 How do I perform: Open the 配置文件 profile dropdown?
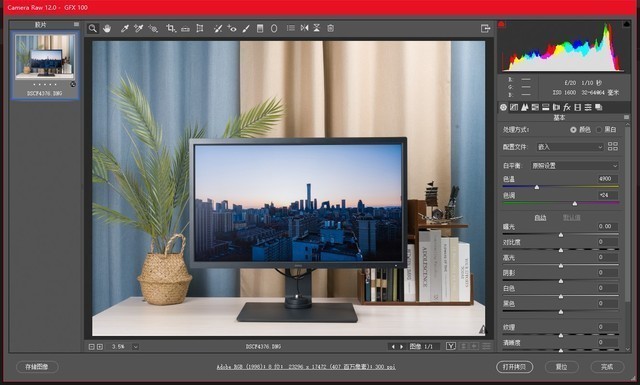click(x=570, y=147)
